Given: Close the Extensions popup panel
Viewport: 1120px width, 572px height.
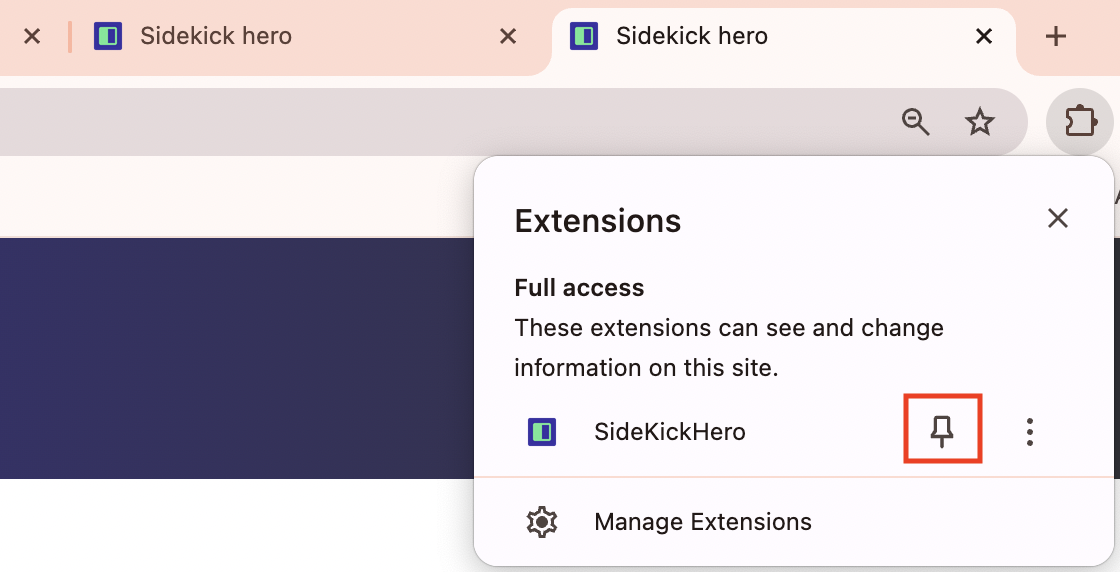Looking at the screenshot, I should 1057,219.
